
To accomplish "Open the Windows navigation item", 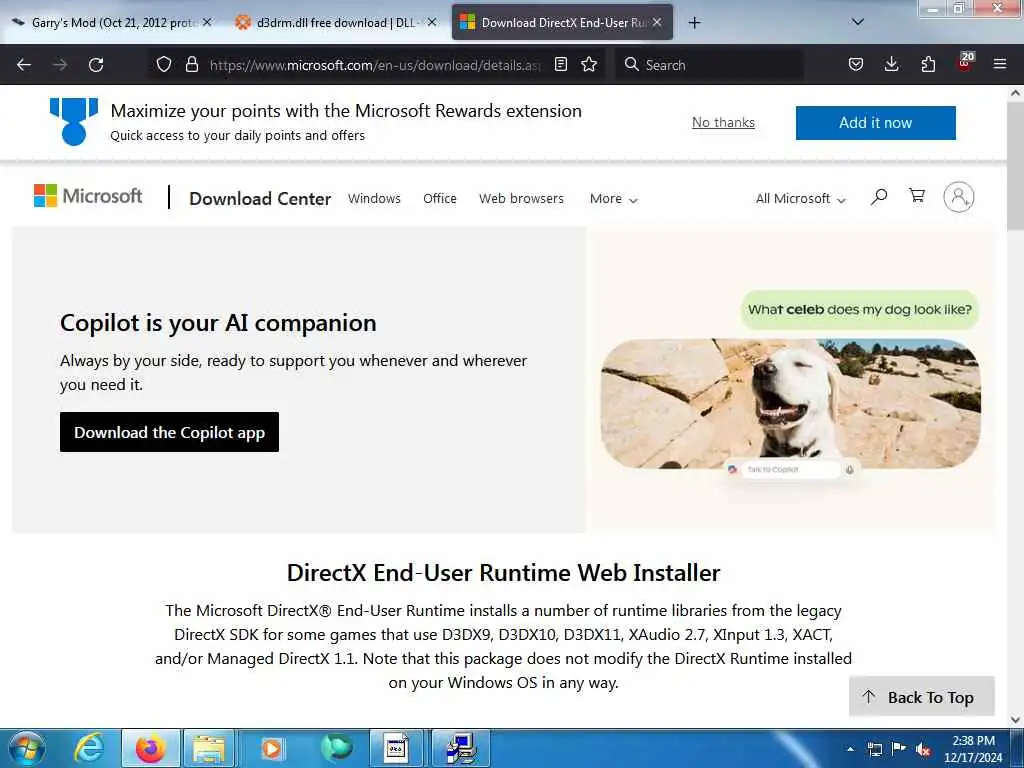I will click(x=374, y=199).
